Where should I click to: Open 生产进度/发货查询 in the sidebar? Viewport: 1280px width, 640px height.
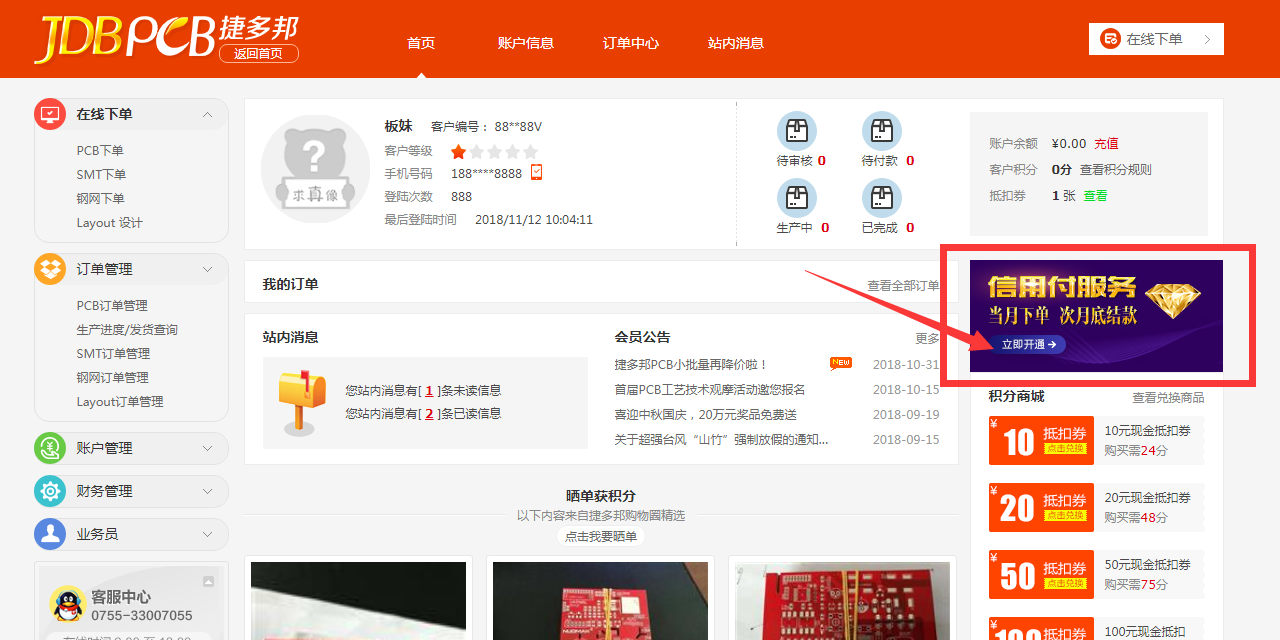127,330
